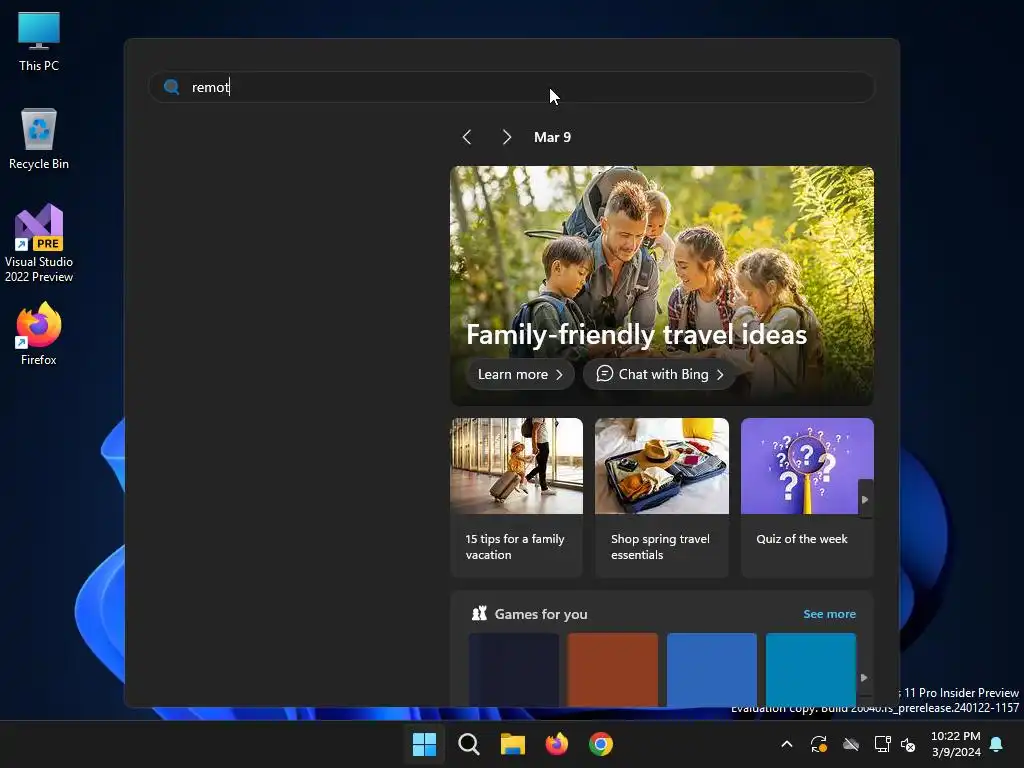Open the Family-friendly travel ideas image
This screenshot has width=1024, height=768.
click(662, 285)
